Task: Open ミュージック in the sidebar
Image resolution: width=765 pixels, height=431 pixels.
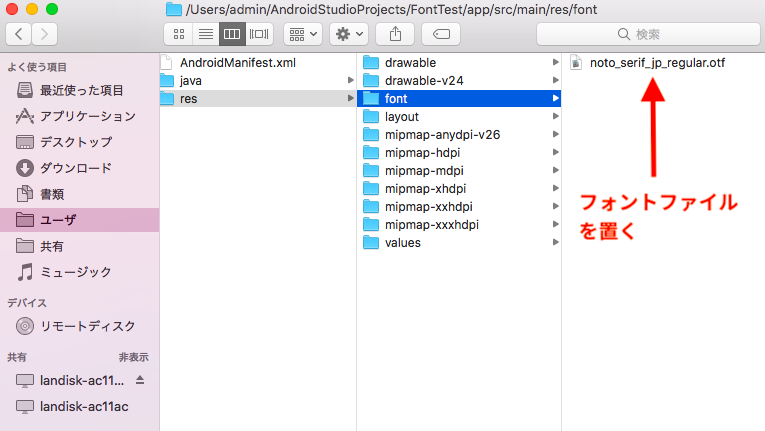Action: tap(80, 272)
